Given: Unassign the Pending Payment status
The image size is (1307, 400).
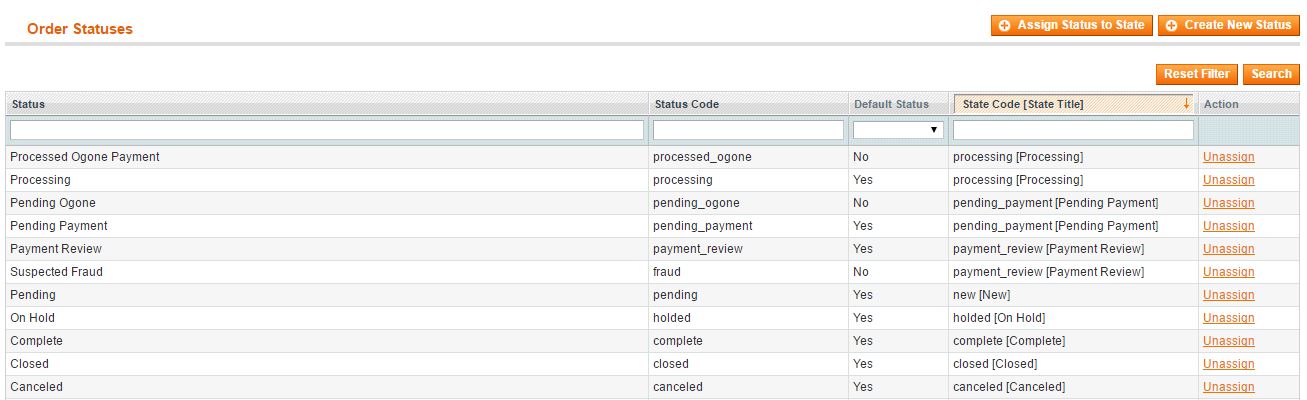Looking at the screenshot, I should [1228, 226].
